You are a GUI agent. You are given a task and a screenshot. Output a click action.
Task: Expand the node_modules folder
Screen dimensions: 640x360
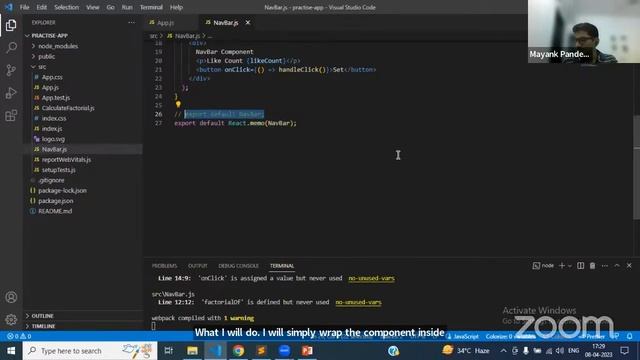[x=58, y=46]
